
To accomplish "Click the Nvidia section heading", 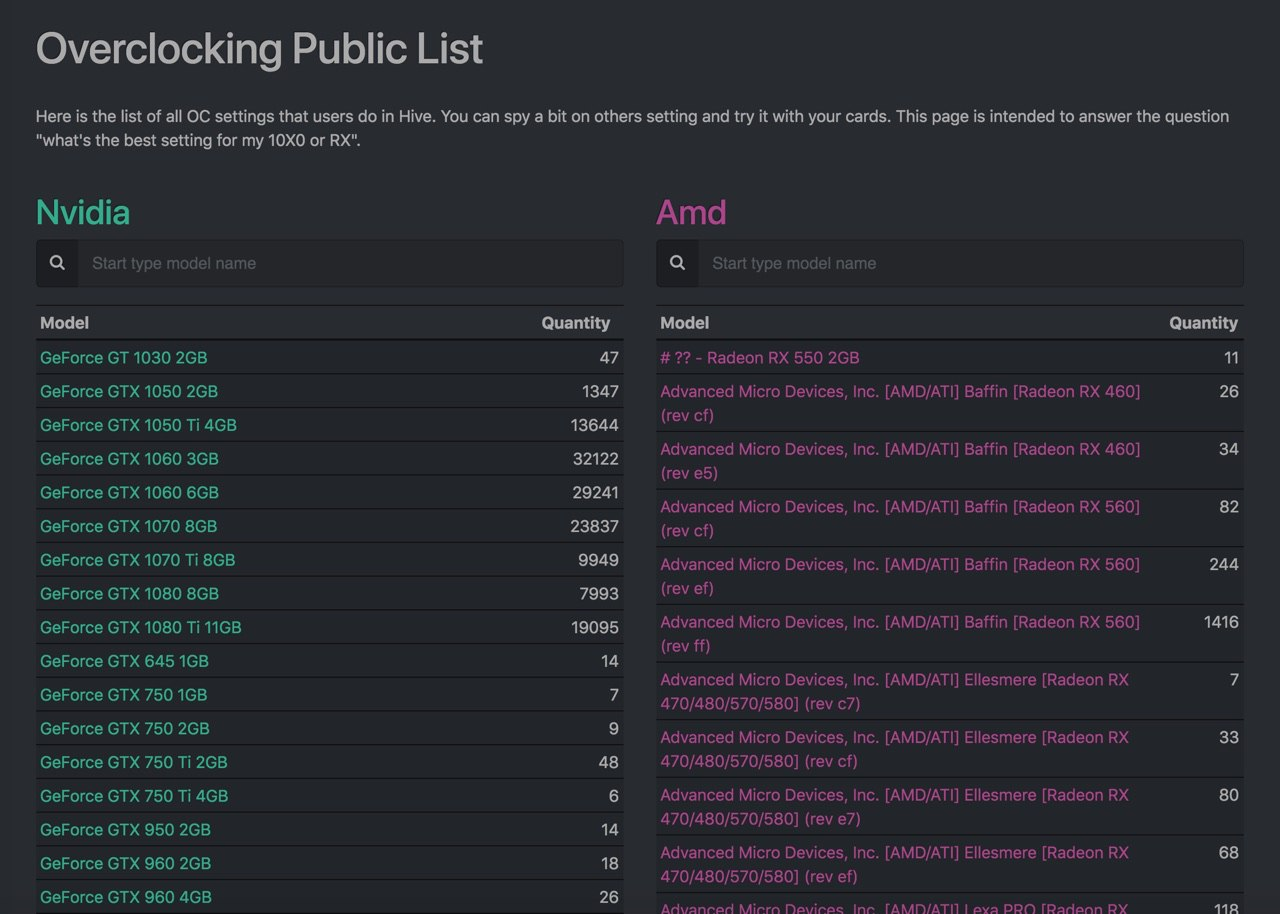I will click(83, 213).
